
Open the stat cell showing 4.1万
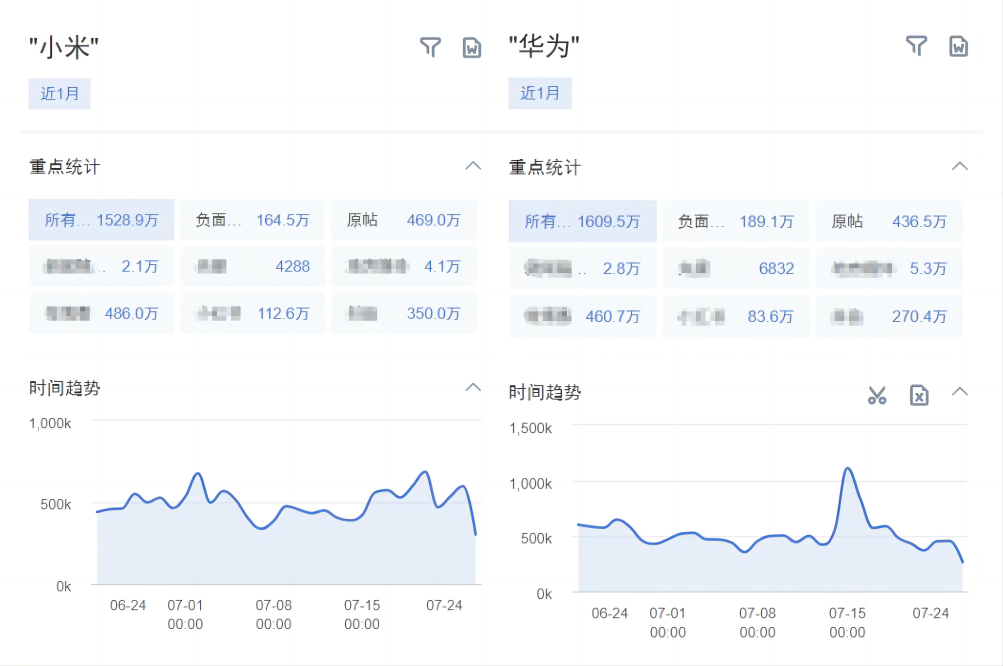point(404,266)
